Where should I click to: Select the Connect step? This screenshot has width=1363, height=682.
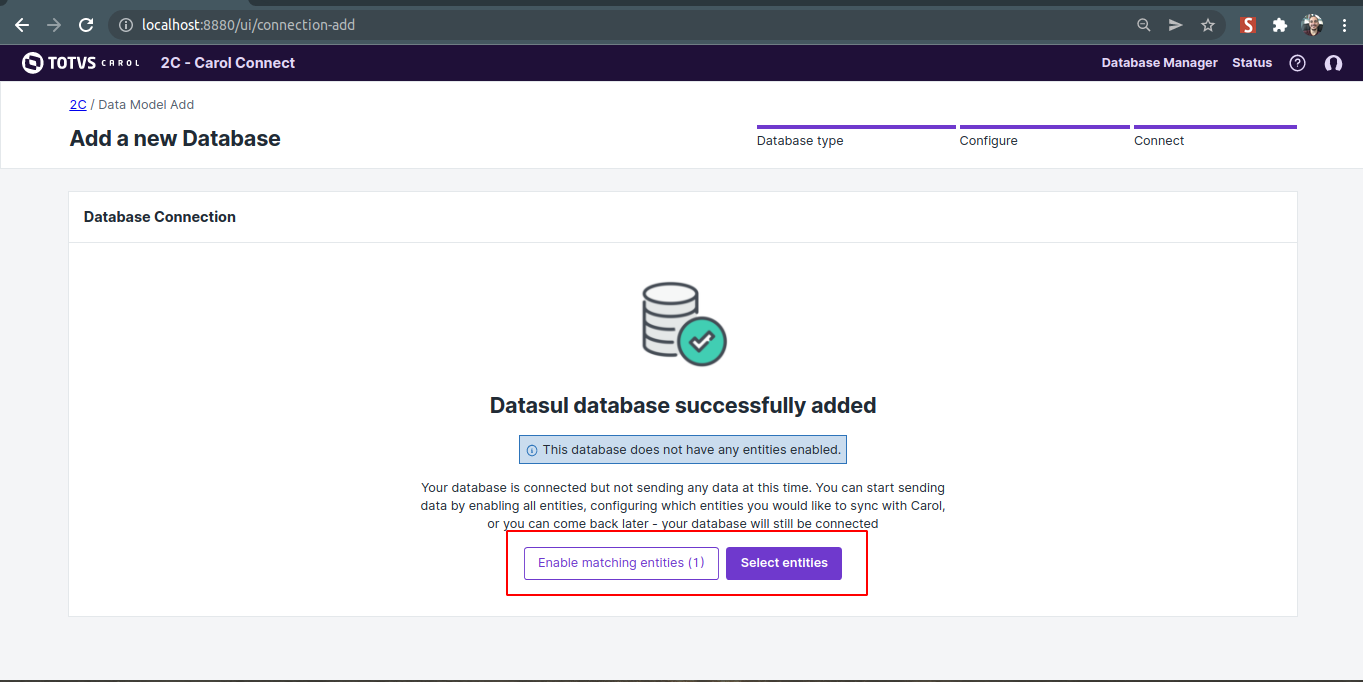[x=1215, y=137]
